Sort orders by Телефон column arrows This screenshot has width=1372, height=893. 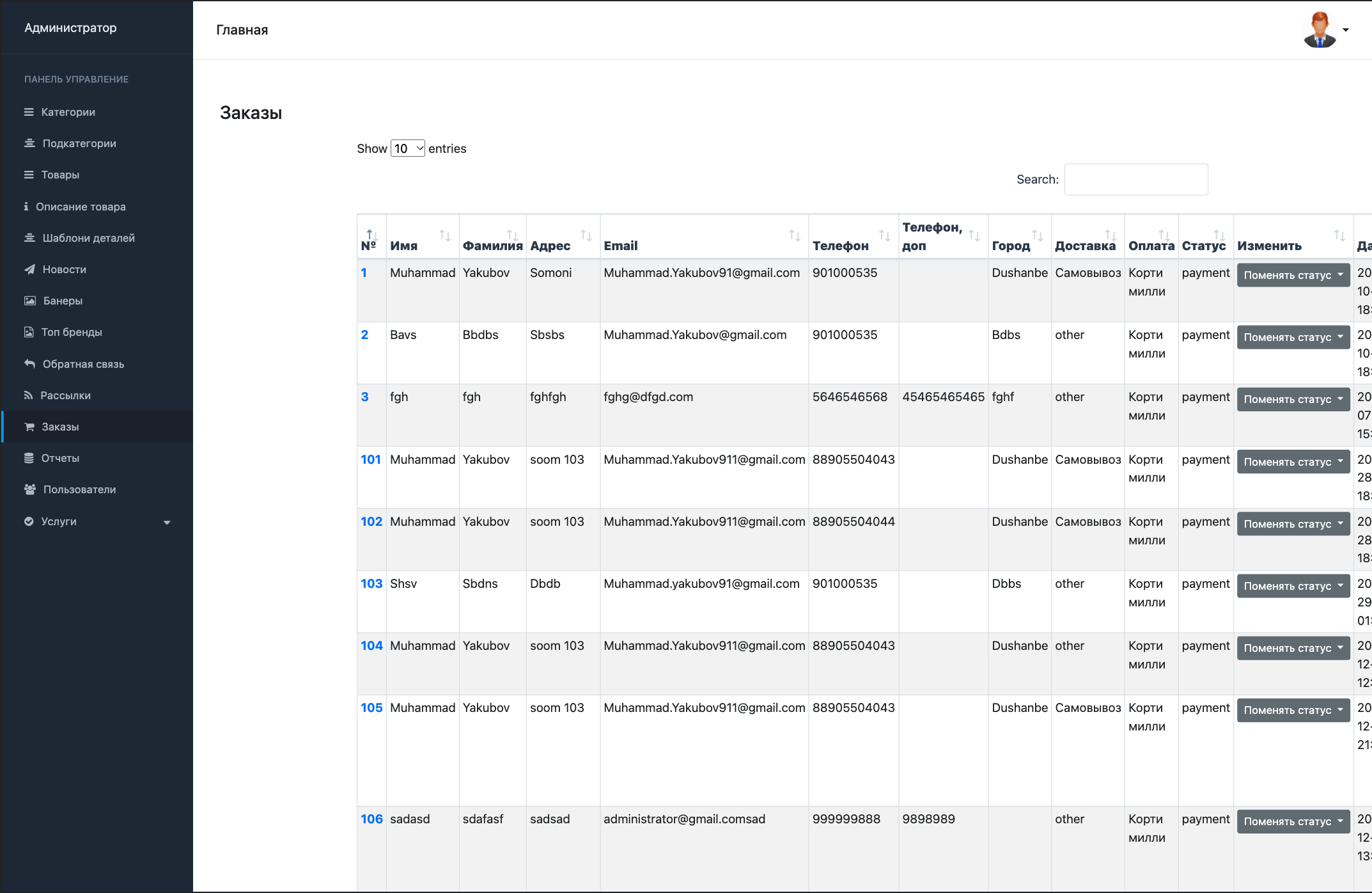click(885, 235)
